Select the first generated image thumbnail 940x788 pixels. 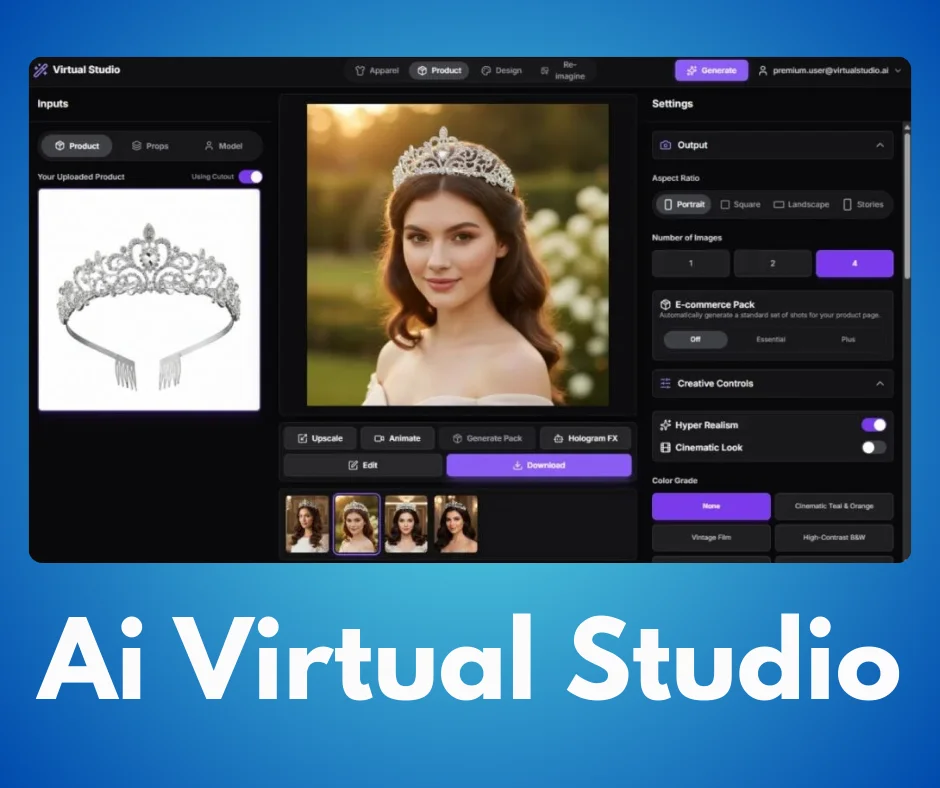click(307, 524)
